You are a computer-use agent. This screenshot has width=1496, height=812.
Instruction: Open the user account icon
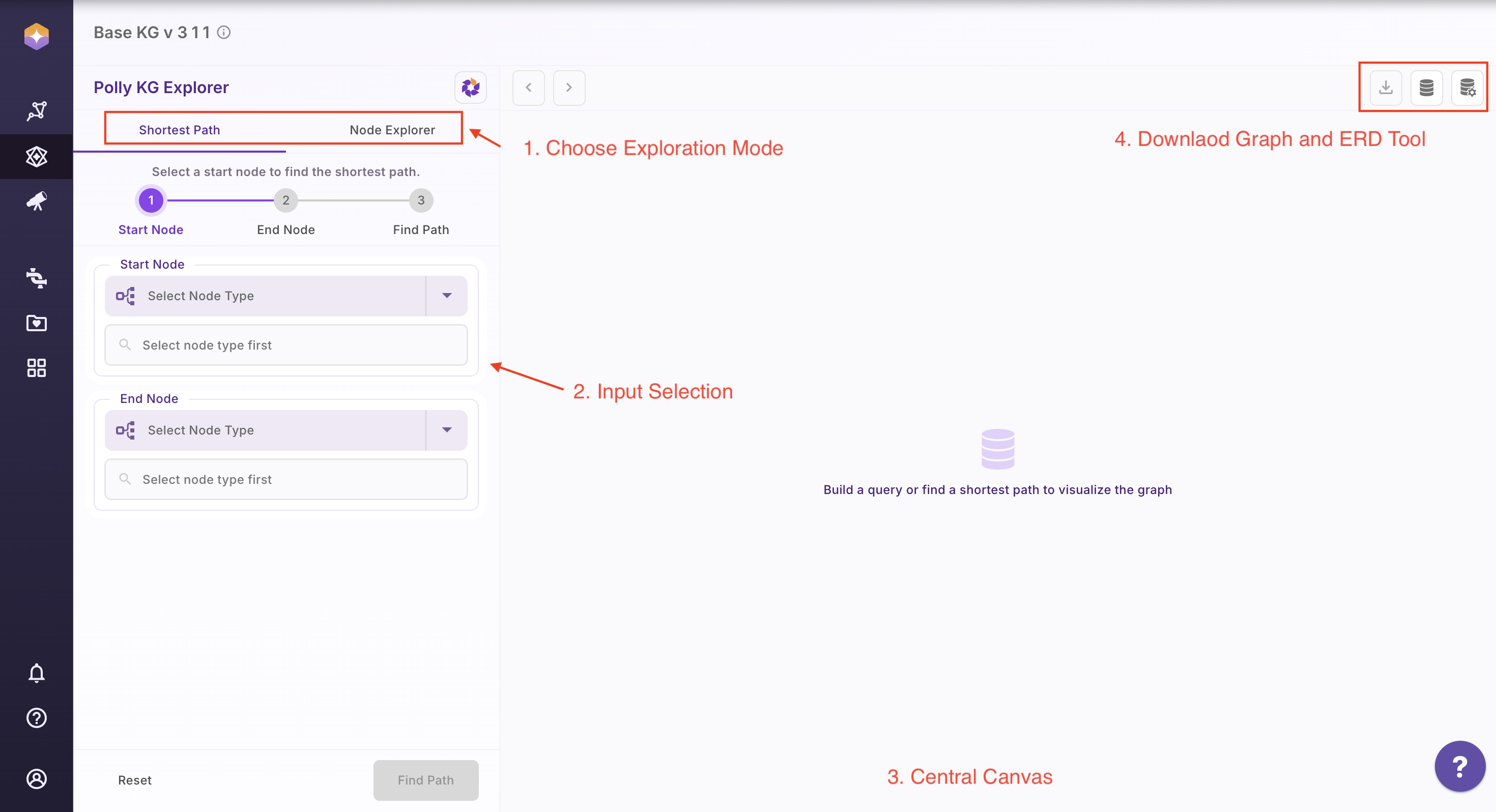(x=37, y=778)
